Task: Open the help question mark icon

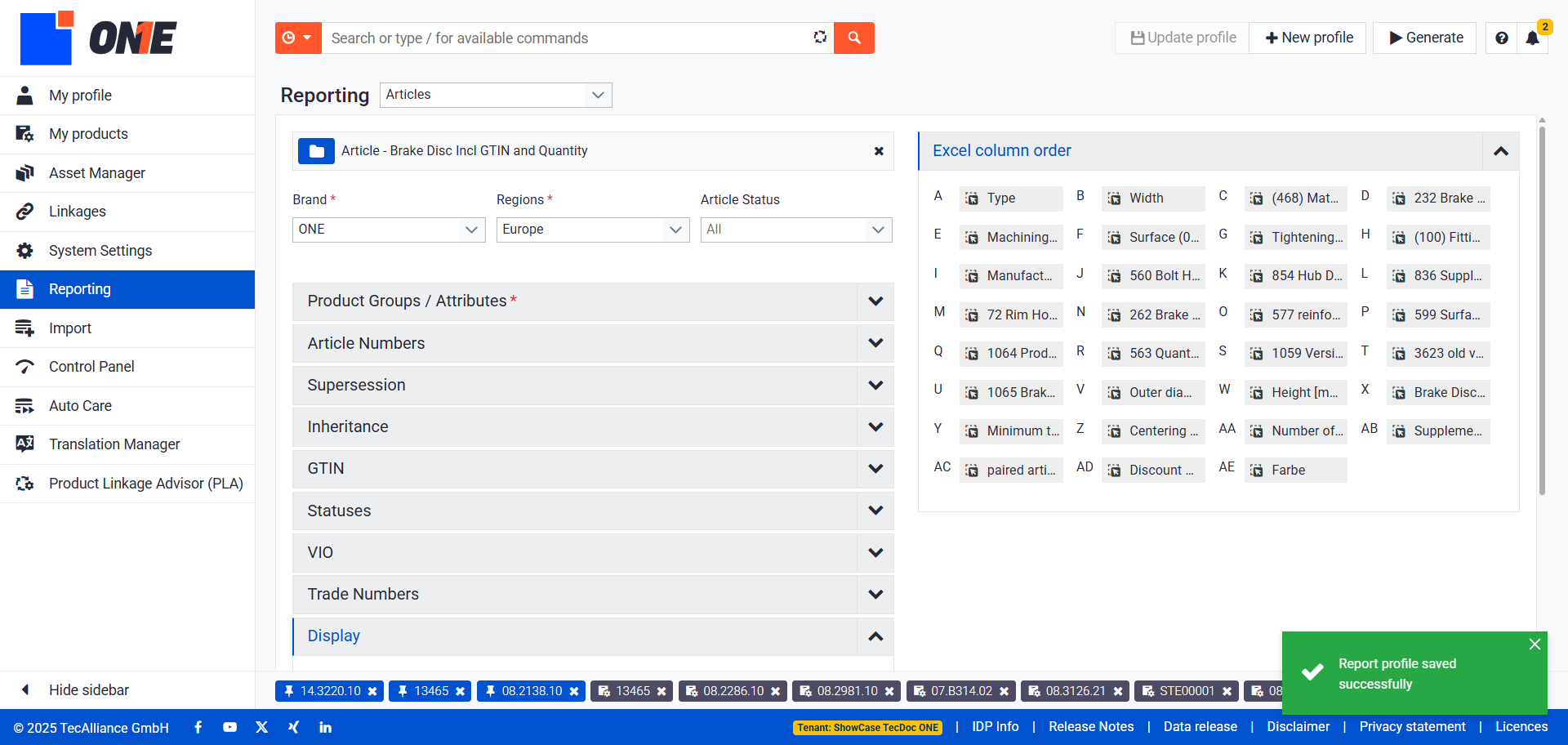Action: [1501, 38]
